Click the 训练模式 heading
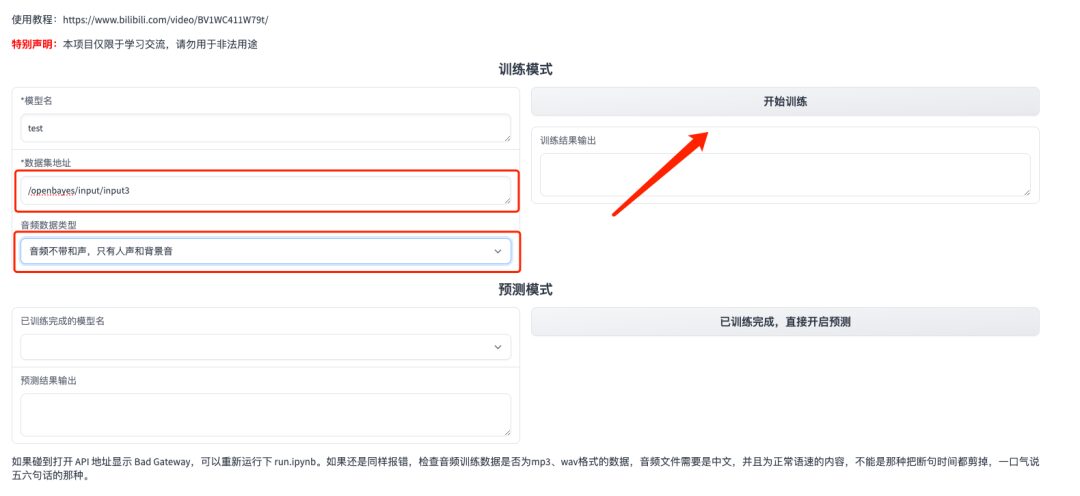Screen dimensions: 1080x496 pyautogui.click(x=526, y=70)
